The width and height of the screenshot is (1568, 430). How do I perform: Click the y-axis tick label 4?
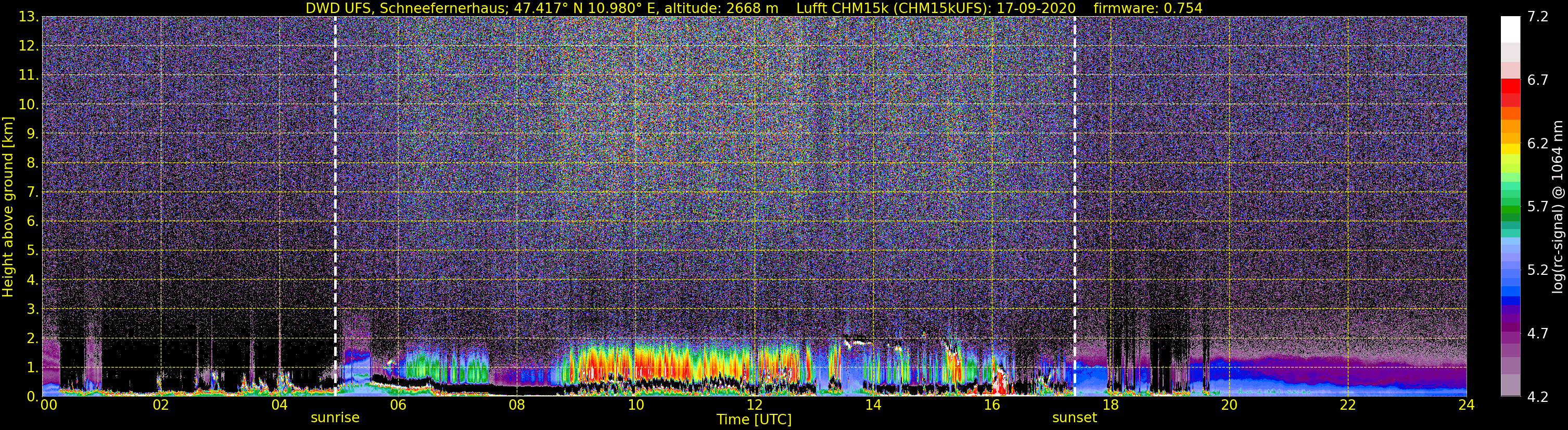click(32, 280)
